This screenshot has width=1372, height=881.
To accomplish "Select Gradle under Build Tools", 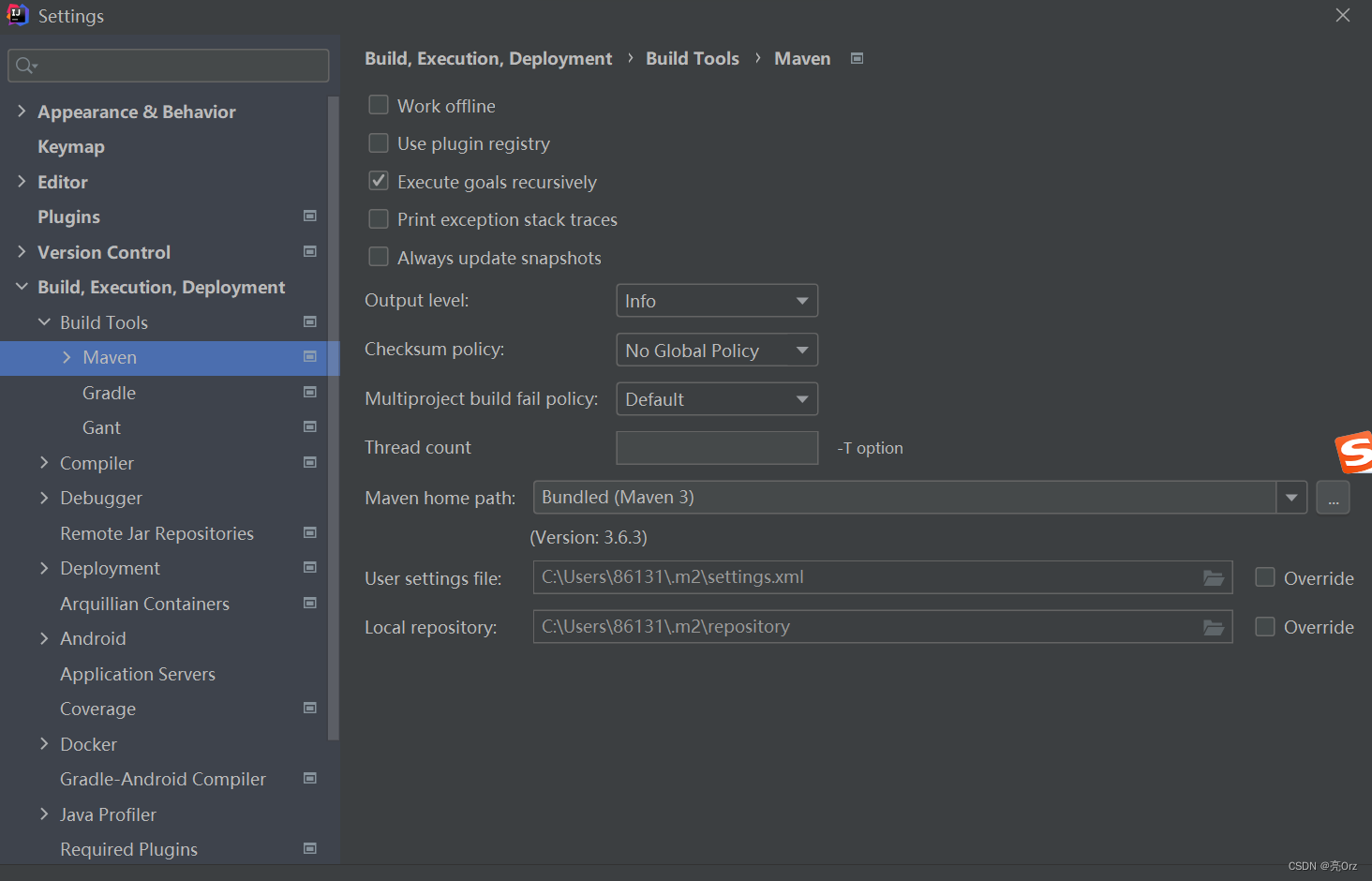I will point(109,393).
